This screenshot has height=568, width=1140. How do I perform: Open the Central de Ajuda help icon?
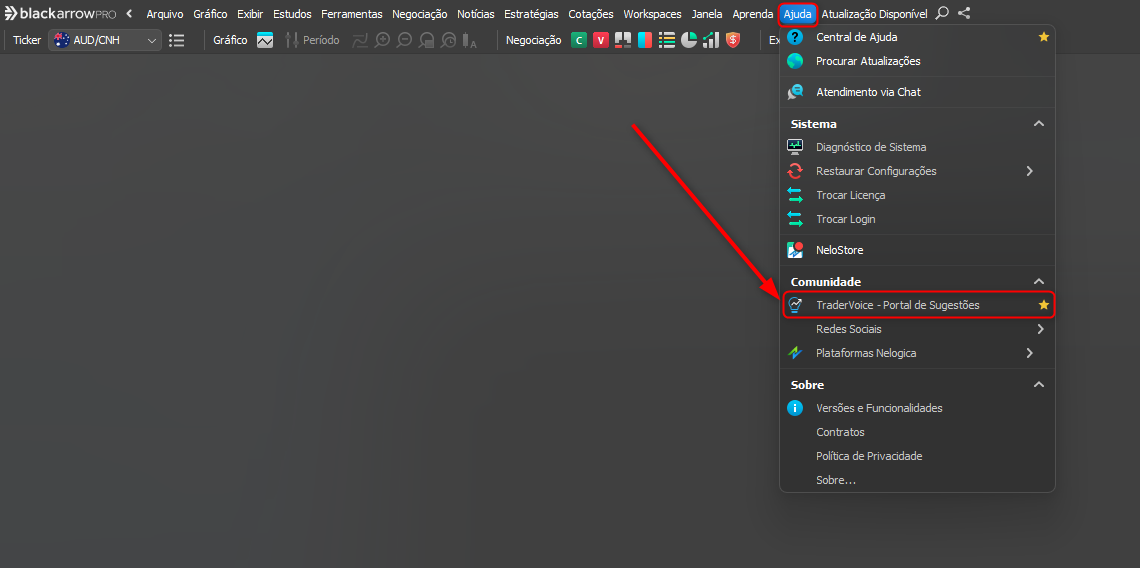pos(795,36)
